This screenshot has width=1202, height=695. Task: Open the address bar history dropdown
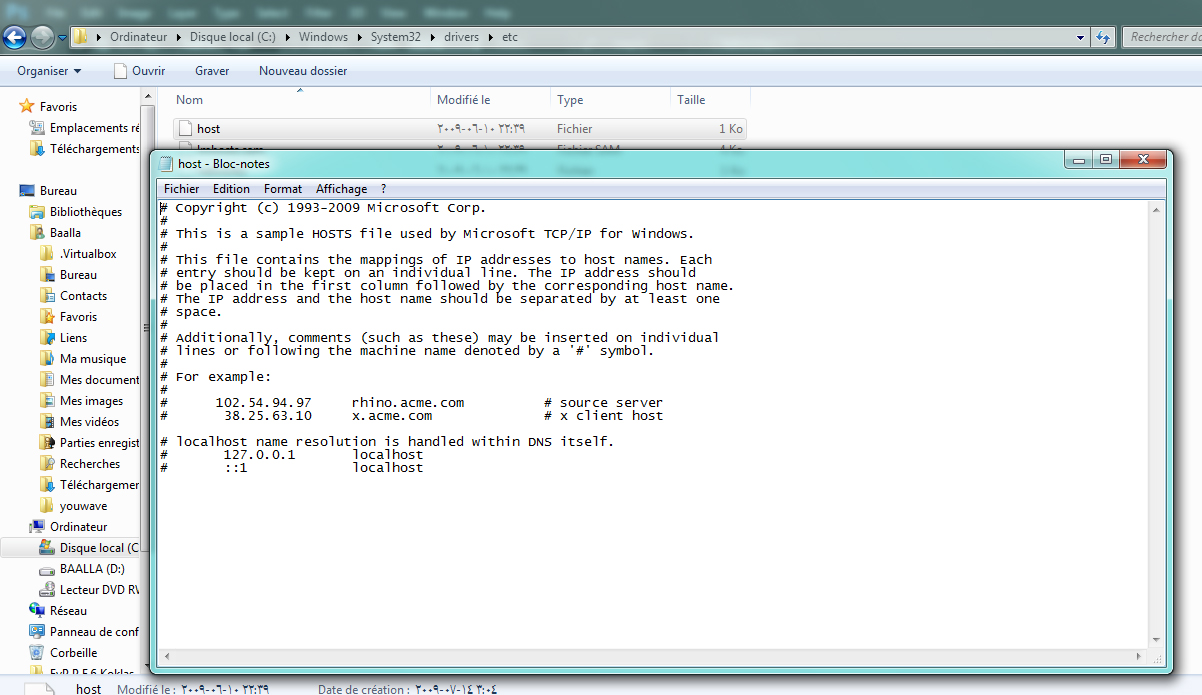(x=1081, y=37)
